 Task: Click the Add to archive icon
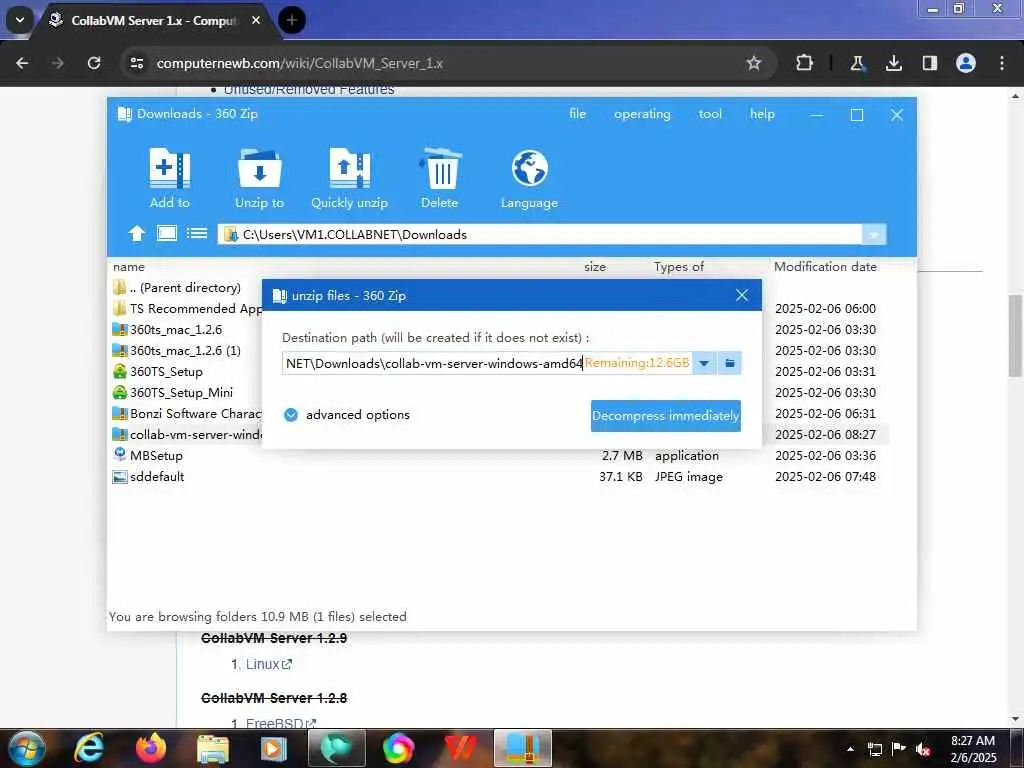(x=170, y=168)
